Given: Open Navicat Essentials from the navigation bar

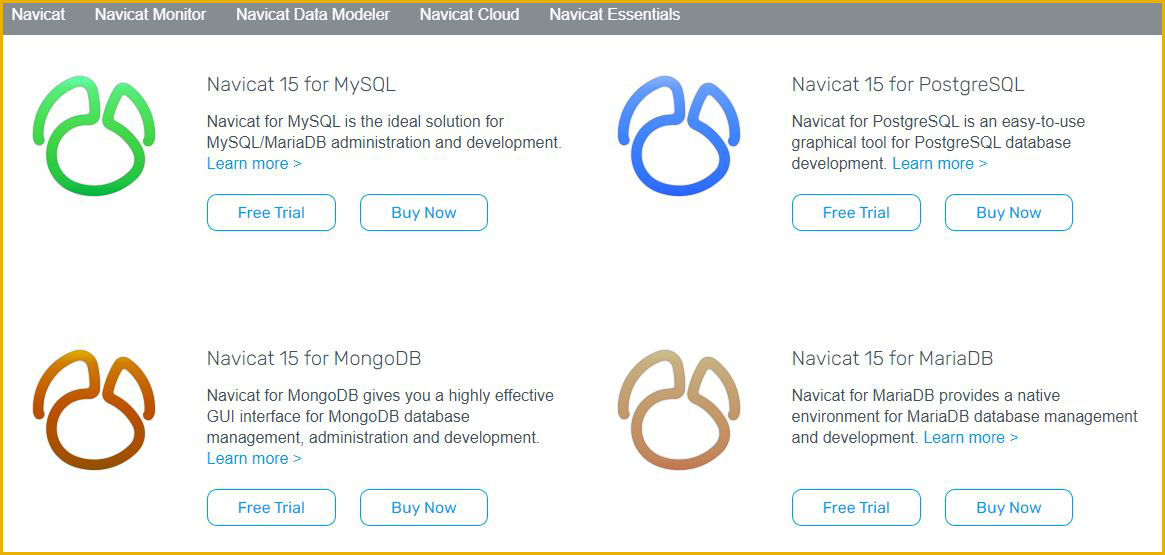Looking at the screenshot, I should click(x=614, y=15).
